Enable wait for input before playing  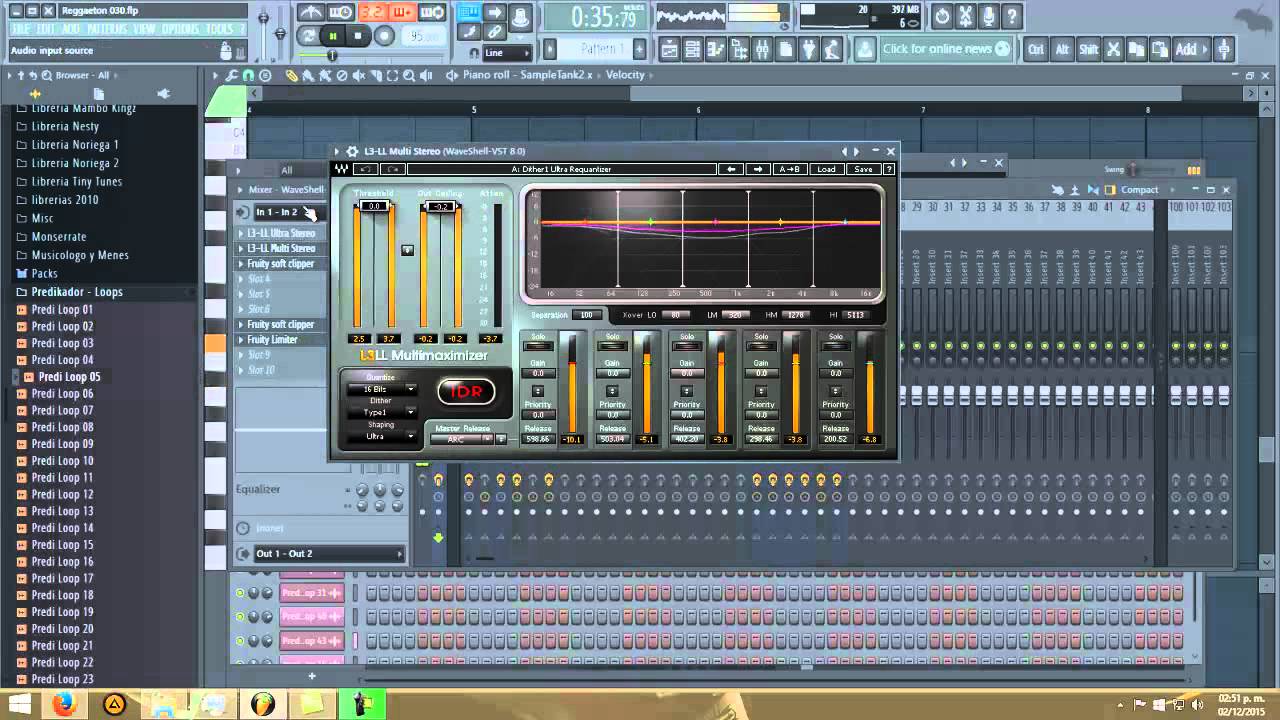click(341, 13)
